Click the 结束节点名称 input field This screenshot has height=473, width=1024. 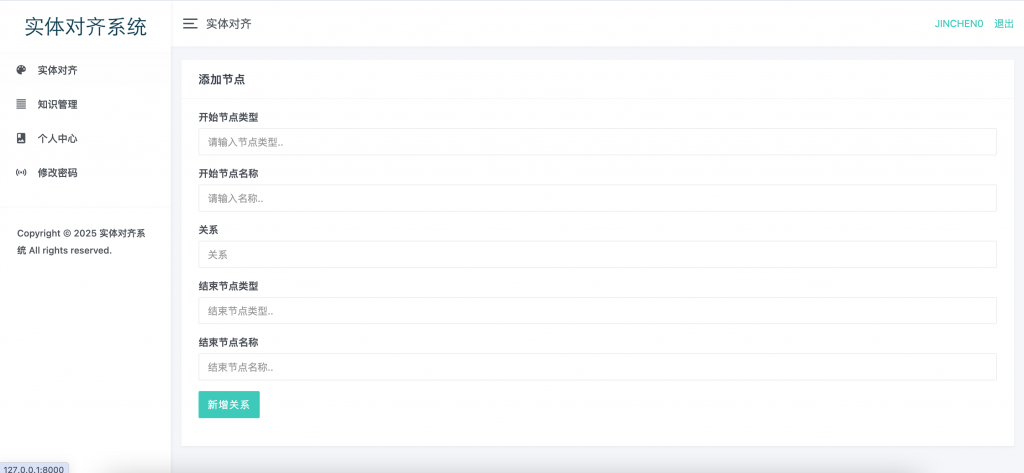597,367
